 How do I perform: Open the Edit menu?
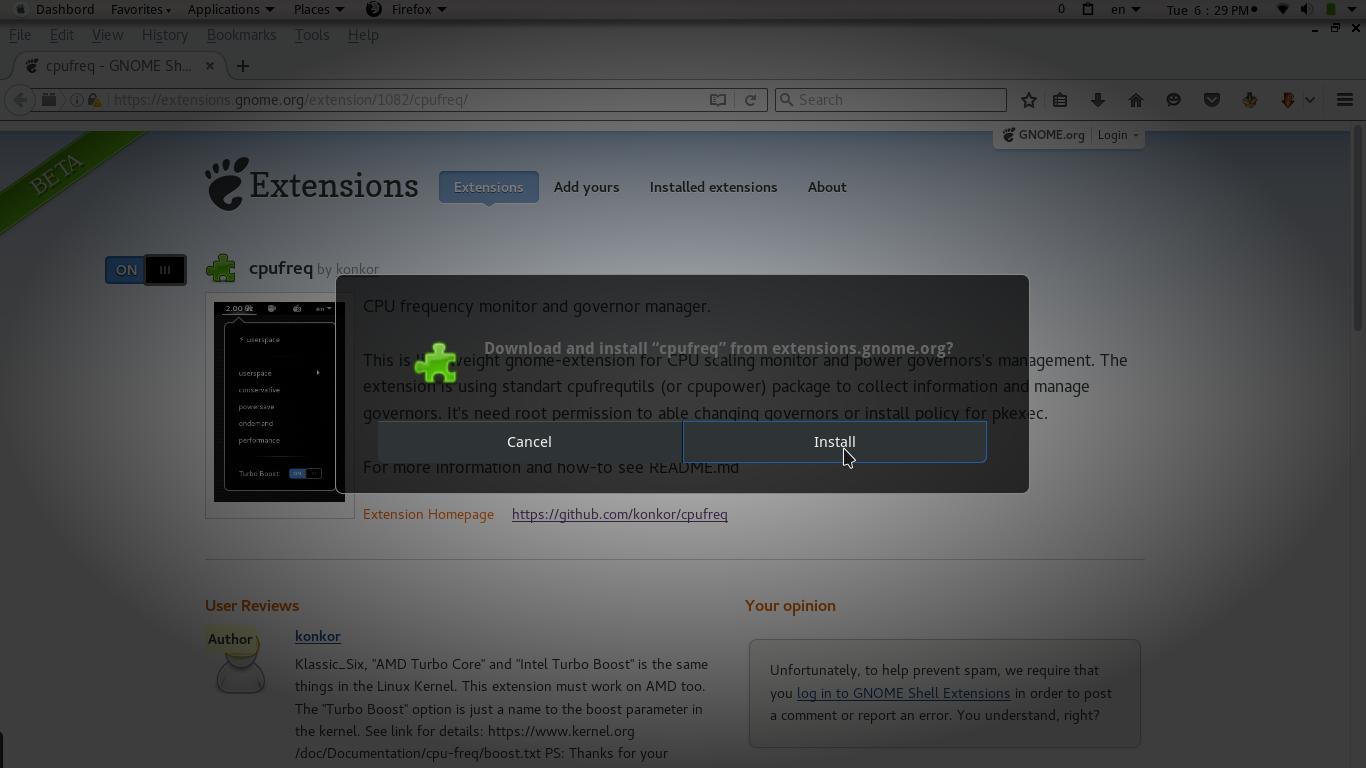(x=61, y=35)
